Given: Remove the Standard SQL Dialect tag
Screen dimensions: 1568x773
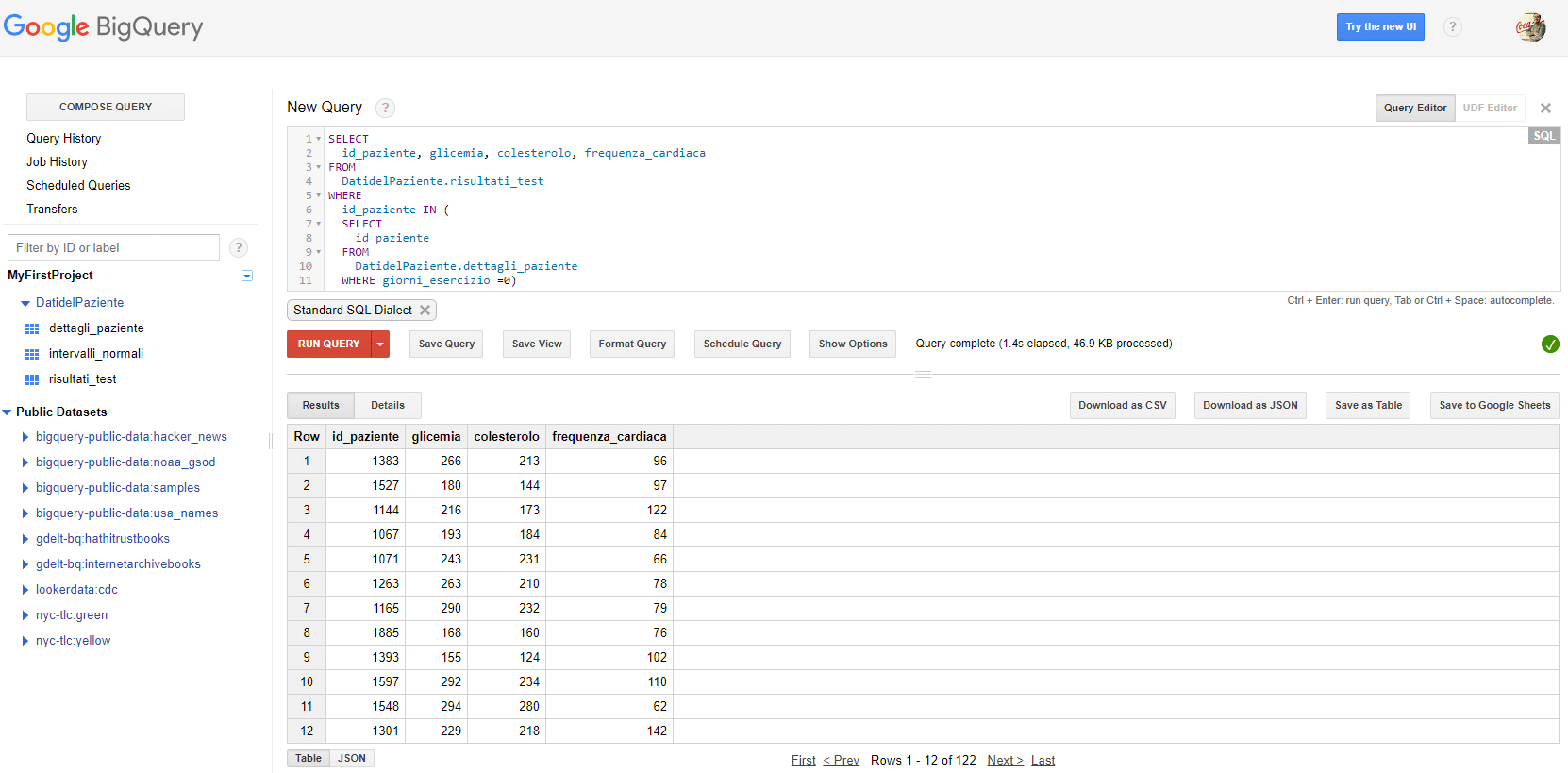Looking at the screenshot, I should (x=425, y=310).
